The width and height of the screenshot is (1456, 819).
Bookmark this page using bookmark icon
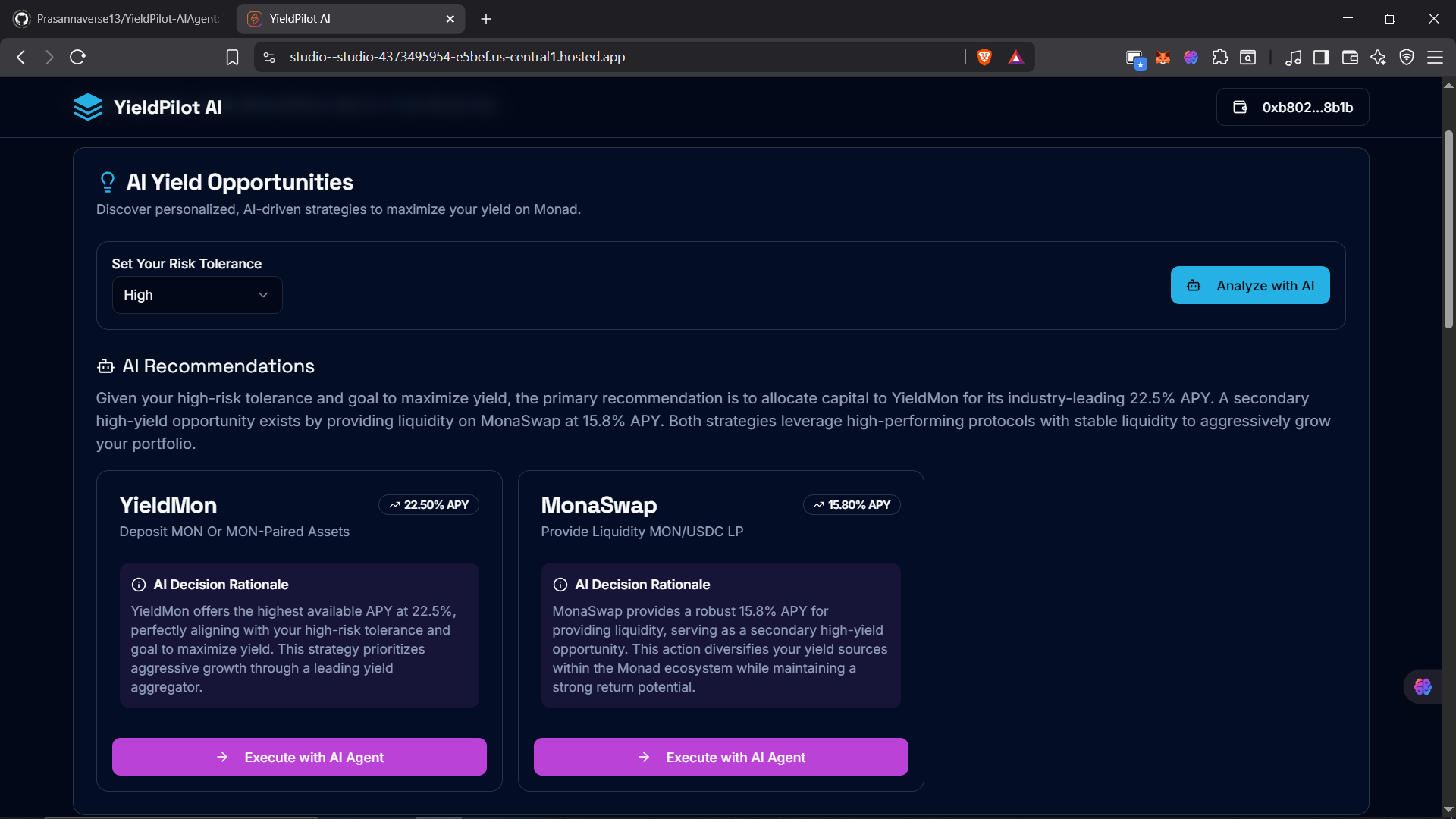(232, 58)
